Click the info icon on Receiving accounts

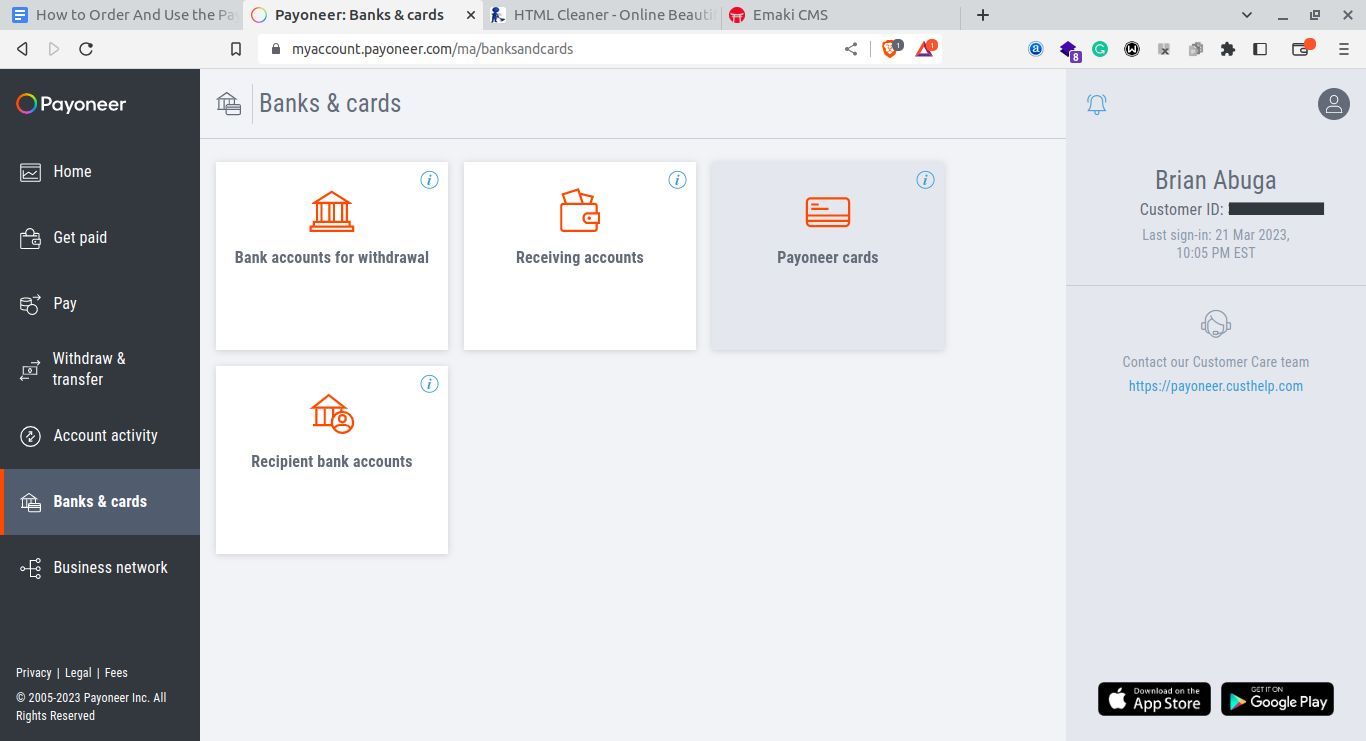tap(677, 180)
